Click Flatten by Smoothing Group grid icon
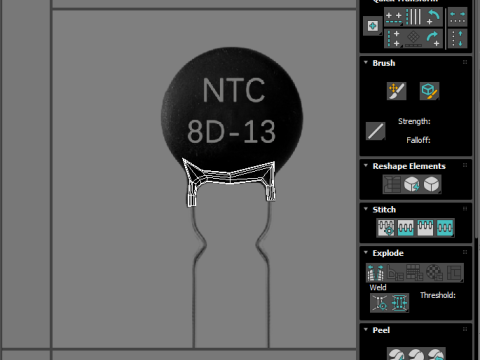Screen dimensions: 480x360 coord(415,273)
